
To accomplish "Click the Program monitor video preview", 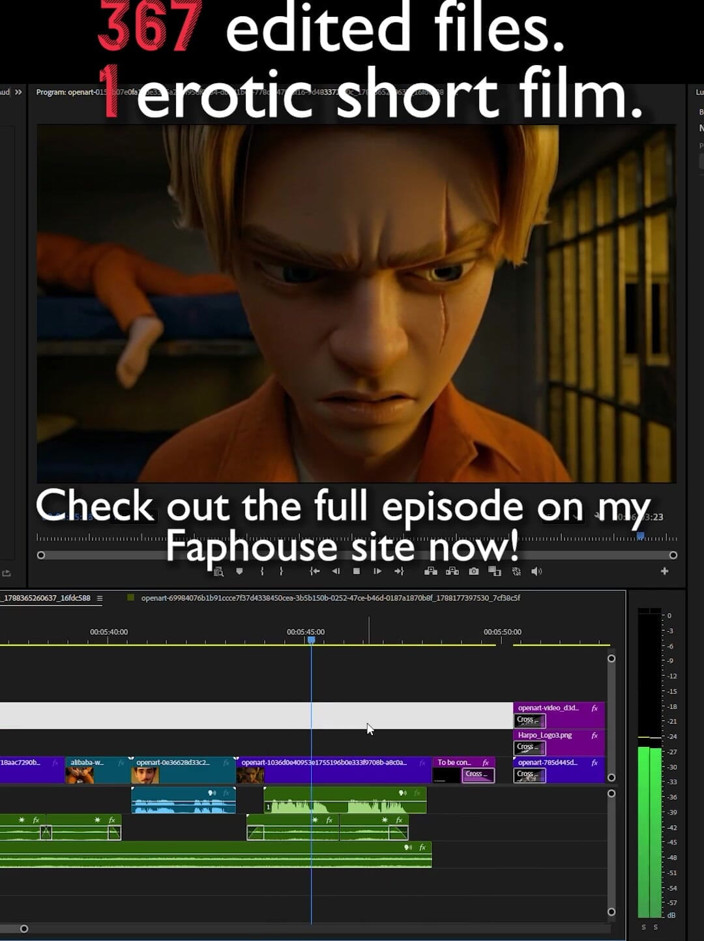I will [356, 303].
